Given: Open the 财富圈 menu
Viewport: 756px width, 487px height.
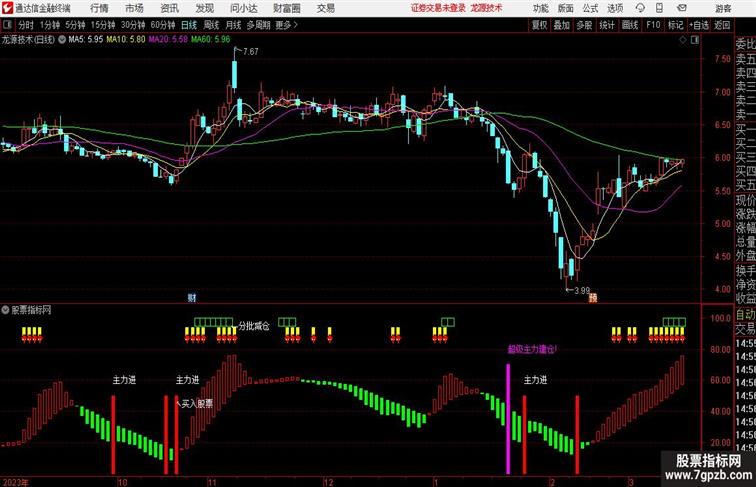Looking at the screenshot, I should (x=287, y=8).
